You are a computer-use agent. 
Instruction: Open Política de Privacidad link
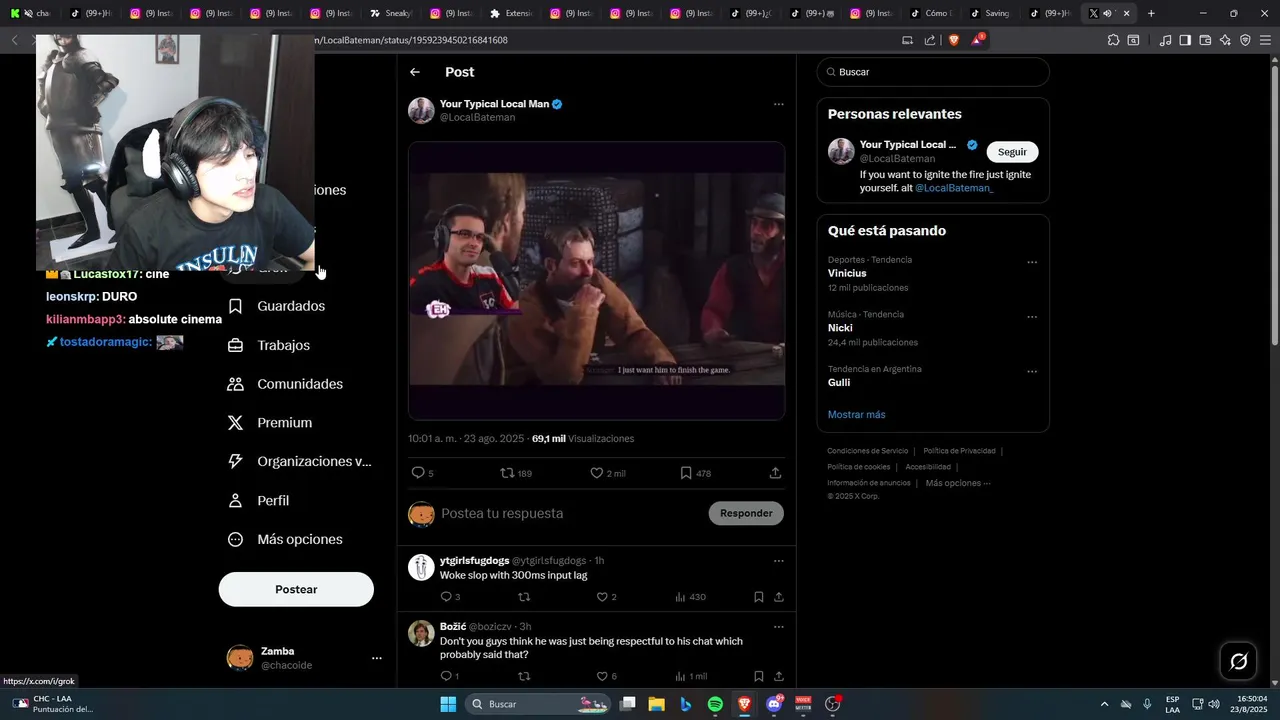[x=959, y=451]
